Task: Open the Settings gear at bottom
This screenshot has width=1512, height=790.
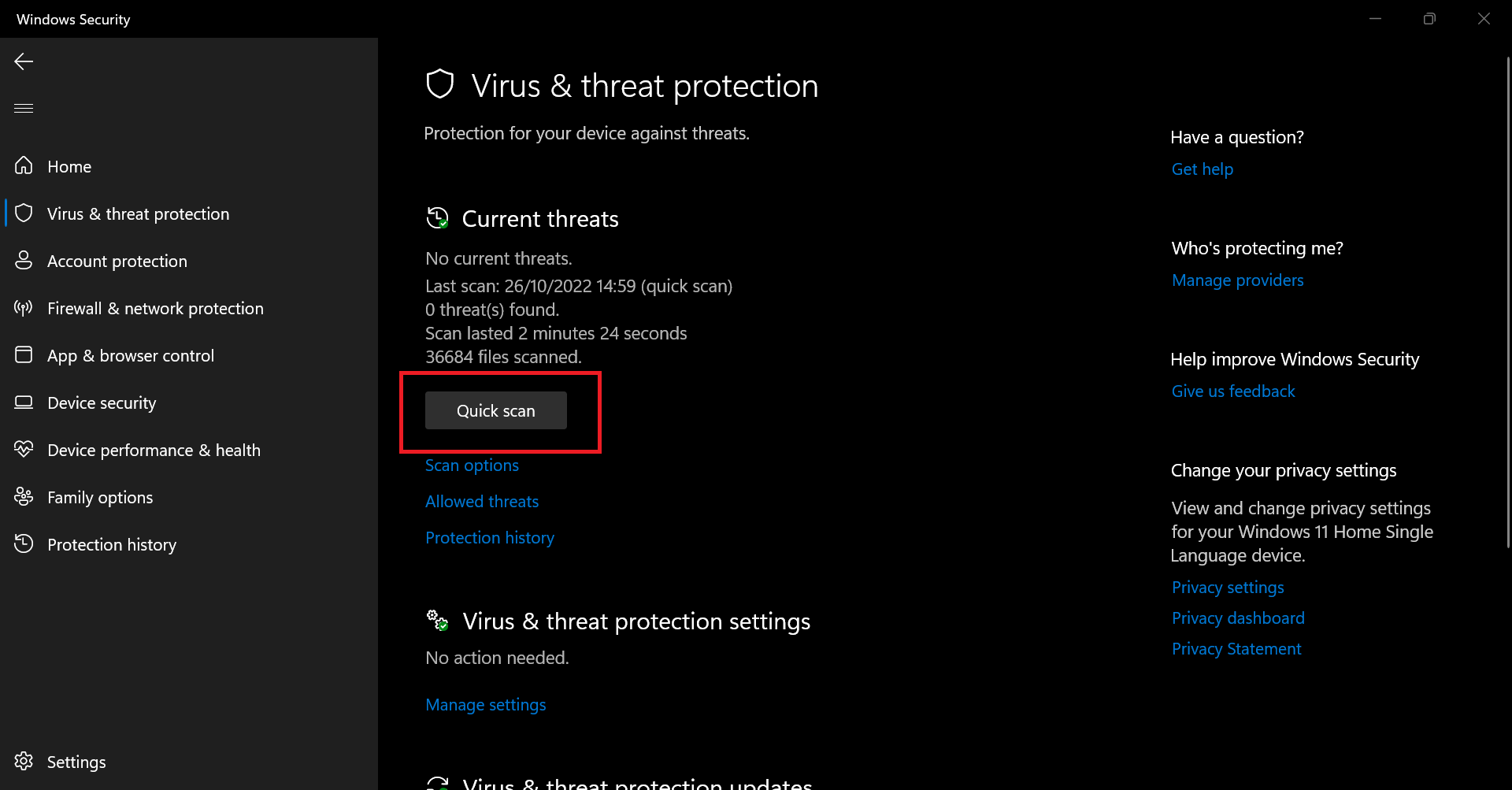Action: click(76, 762)
